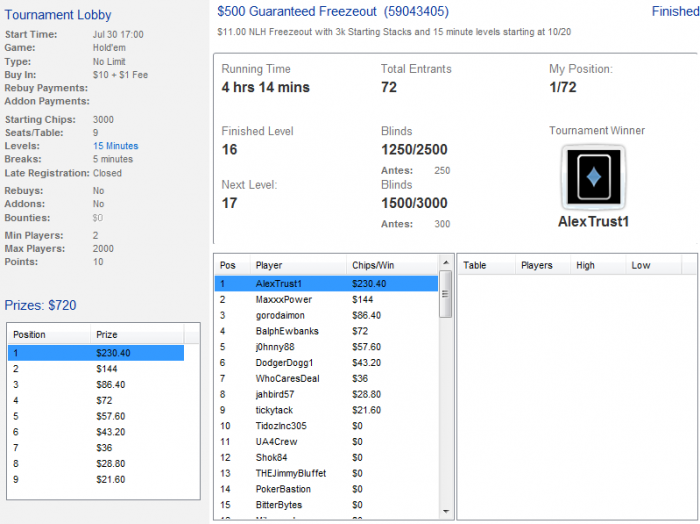The height and width of the screenshot is (524, 700).
Task: Select MaxxxPower in player list
Action: click(326, 299)
